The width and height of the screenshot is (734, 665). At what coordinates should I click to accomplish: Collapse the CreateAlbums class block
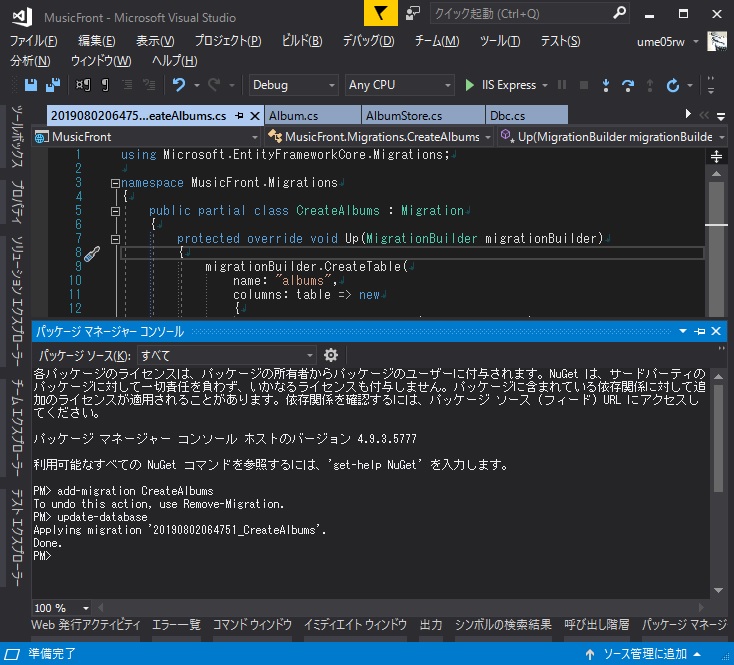click(115, 212)
